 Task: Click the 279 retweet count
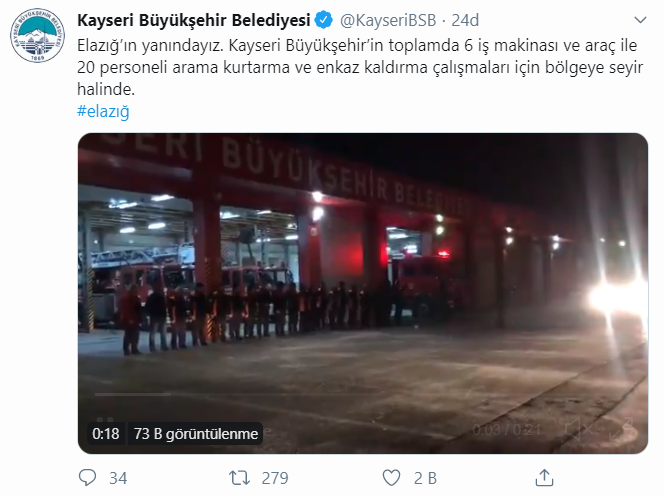[275, 478]
